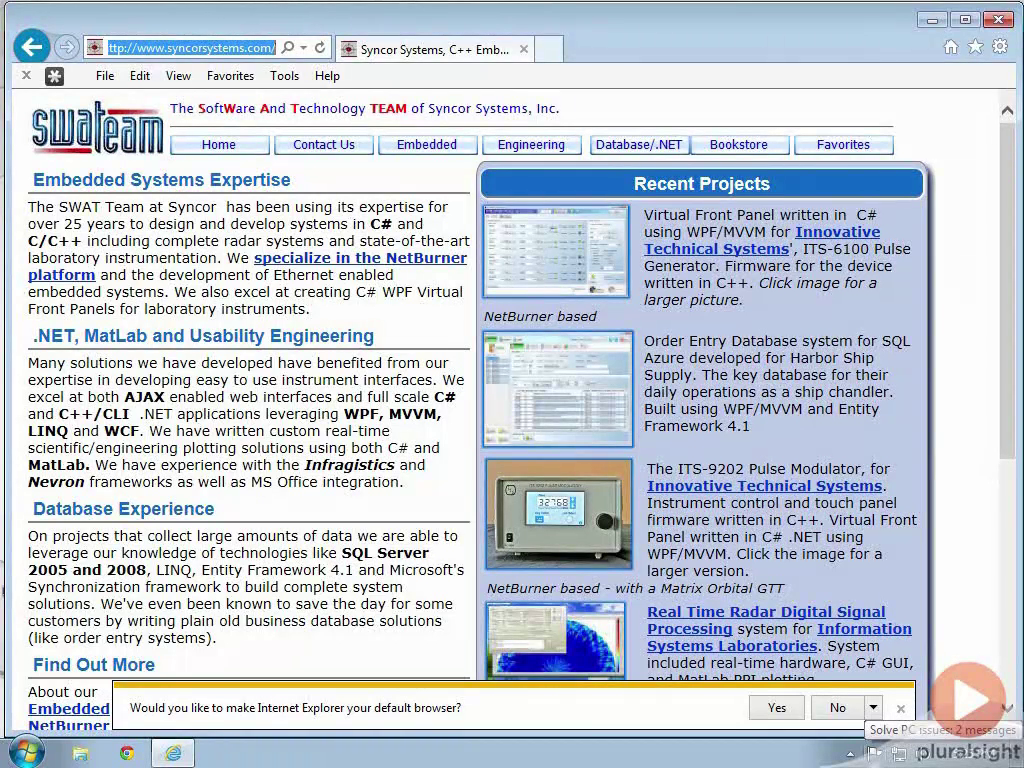This screenshot has height=768, width=1024.
Task: Open the address bar dropdown arrow
Action: (304, 48)
